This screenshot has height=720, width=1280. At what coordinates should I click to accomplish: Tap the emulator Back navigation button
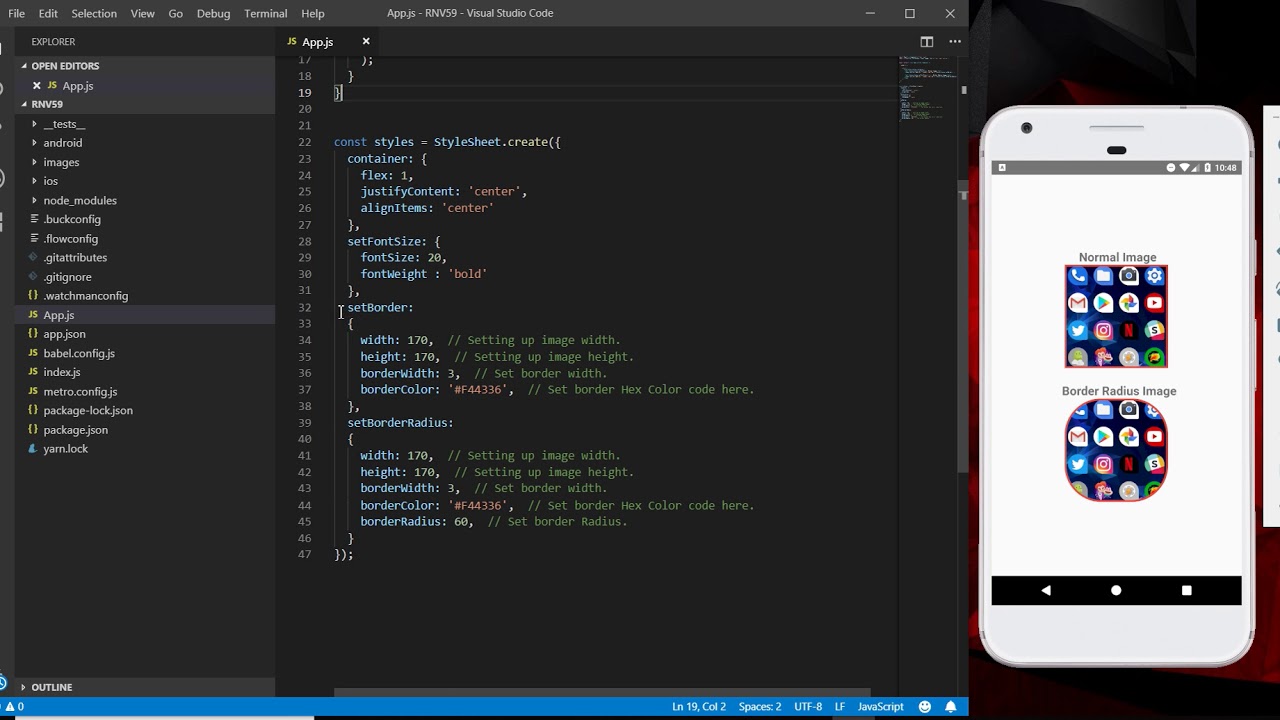[x=1046, y=590]
